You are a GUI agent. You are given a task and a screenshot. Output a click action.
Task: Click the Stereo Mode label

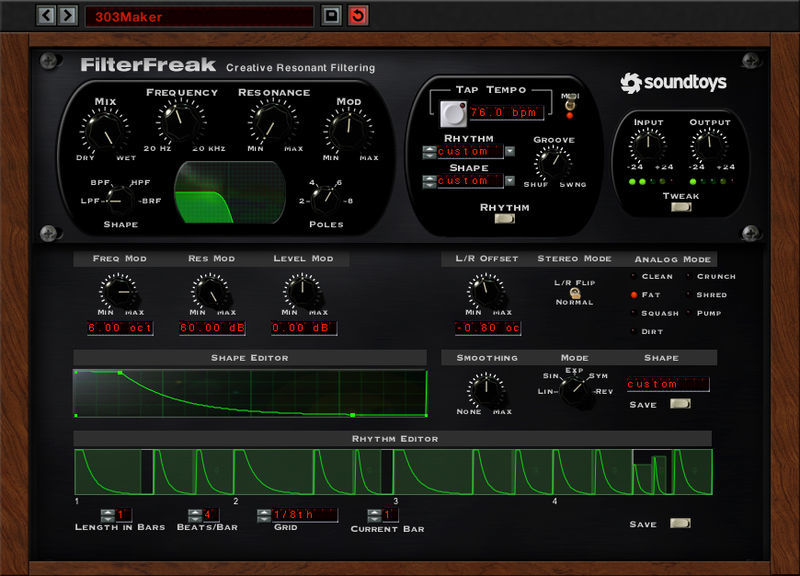[574, 259]
